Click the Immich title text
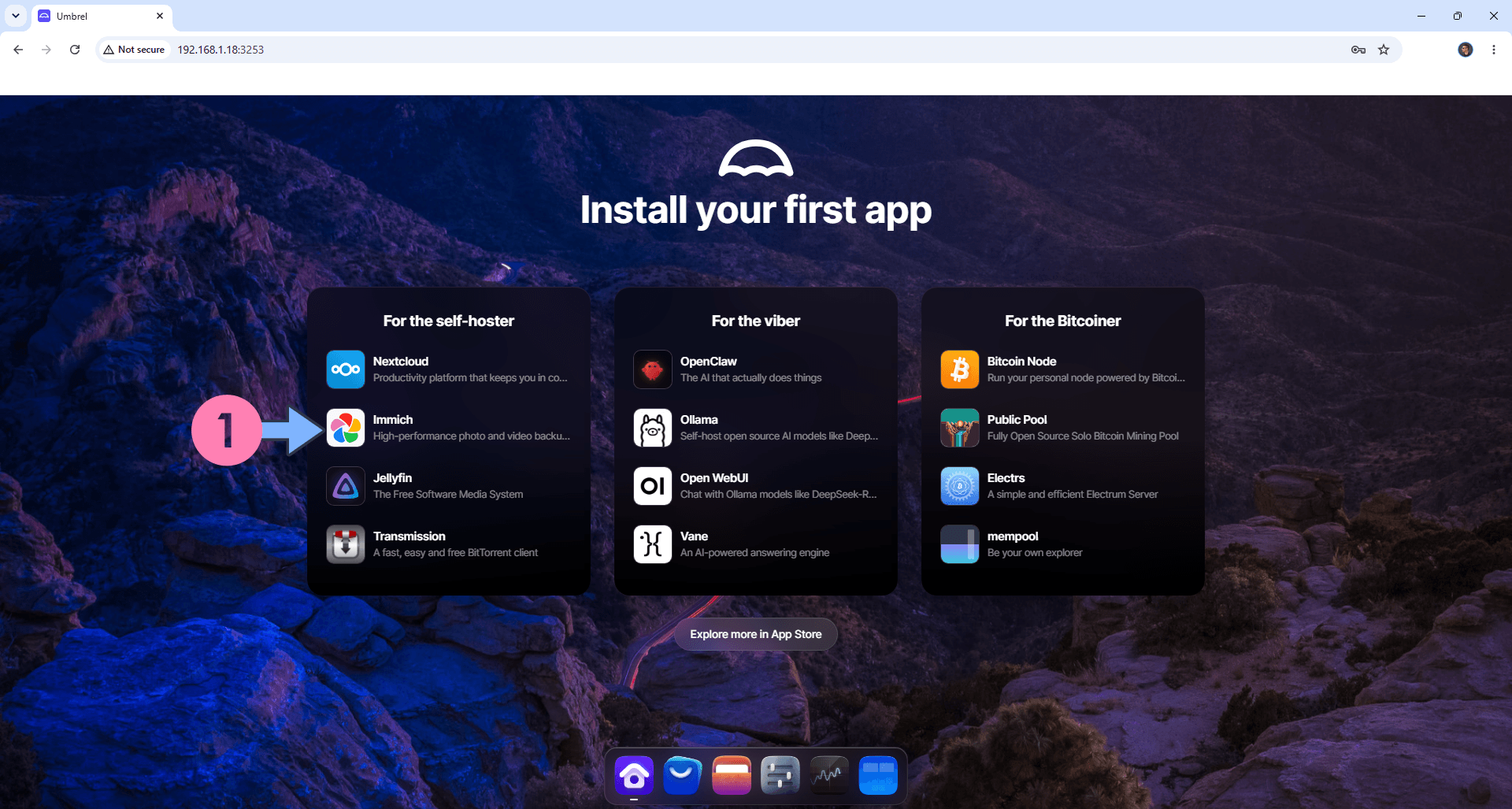 pyautogui.click(x=393, y=420)
